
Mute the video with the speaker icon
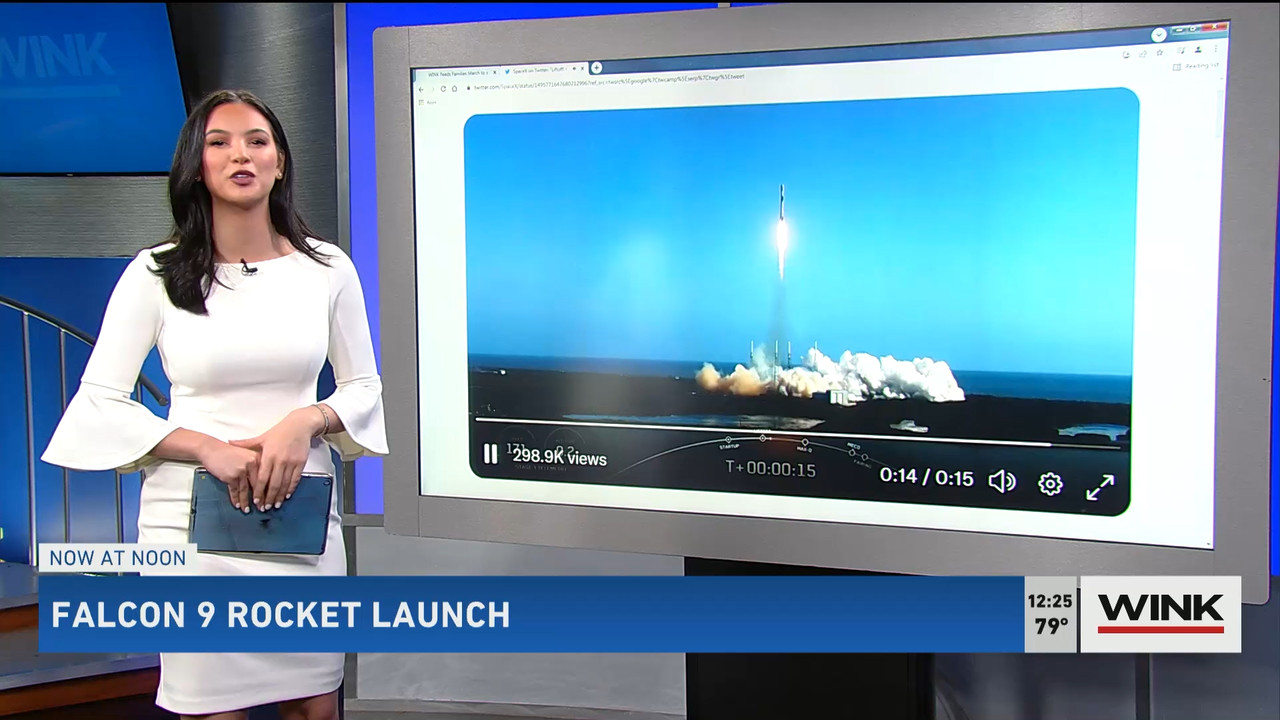[x=1002, y=482]
